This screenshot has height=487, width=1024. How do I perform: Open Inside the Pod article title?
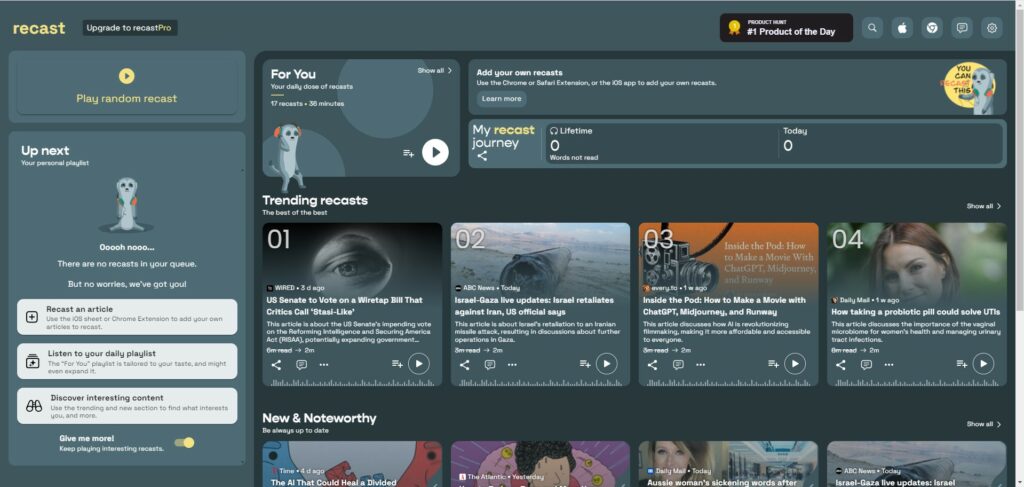pos(724,306)
